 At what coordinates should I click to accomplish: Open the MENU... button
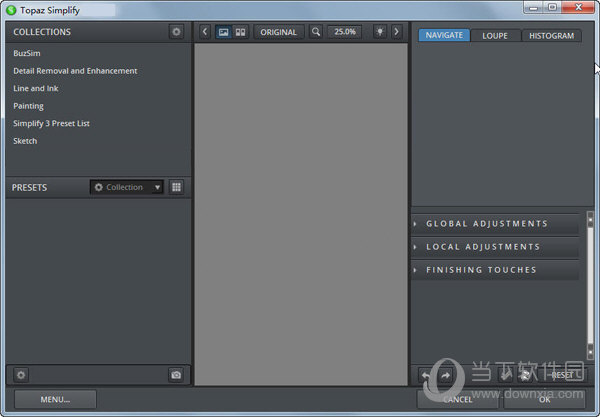pos(55,399)
